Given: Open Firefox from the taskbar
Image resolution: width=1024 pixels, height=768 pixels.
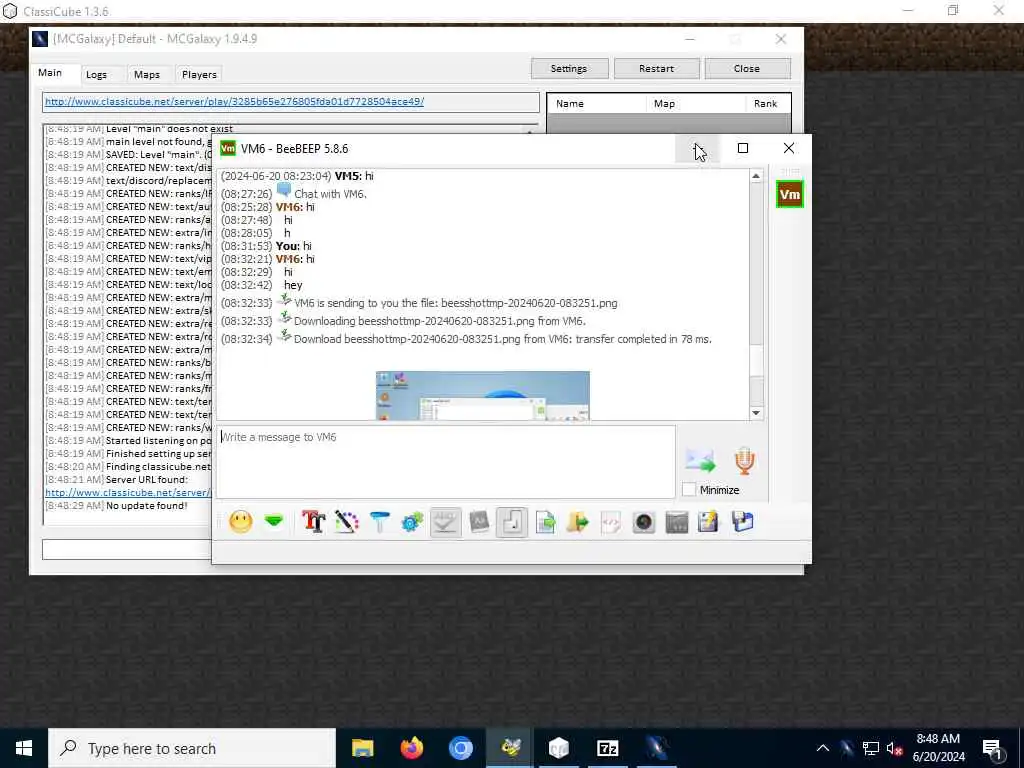Looking at the screenshot, I should click(411, 748).
